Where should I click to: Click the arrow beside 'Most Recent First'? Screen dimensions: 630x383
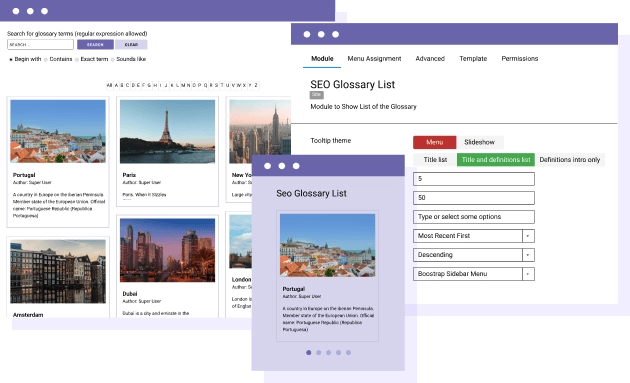coord(528,236)
